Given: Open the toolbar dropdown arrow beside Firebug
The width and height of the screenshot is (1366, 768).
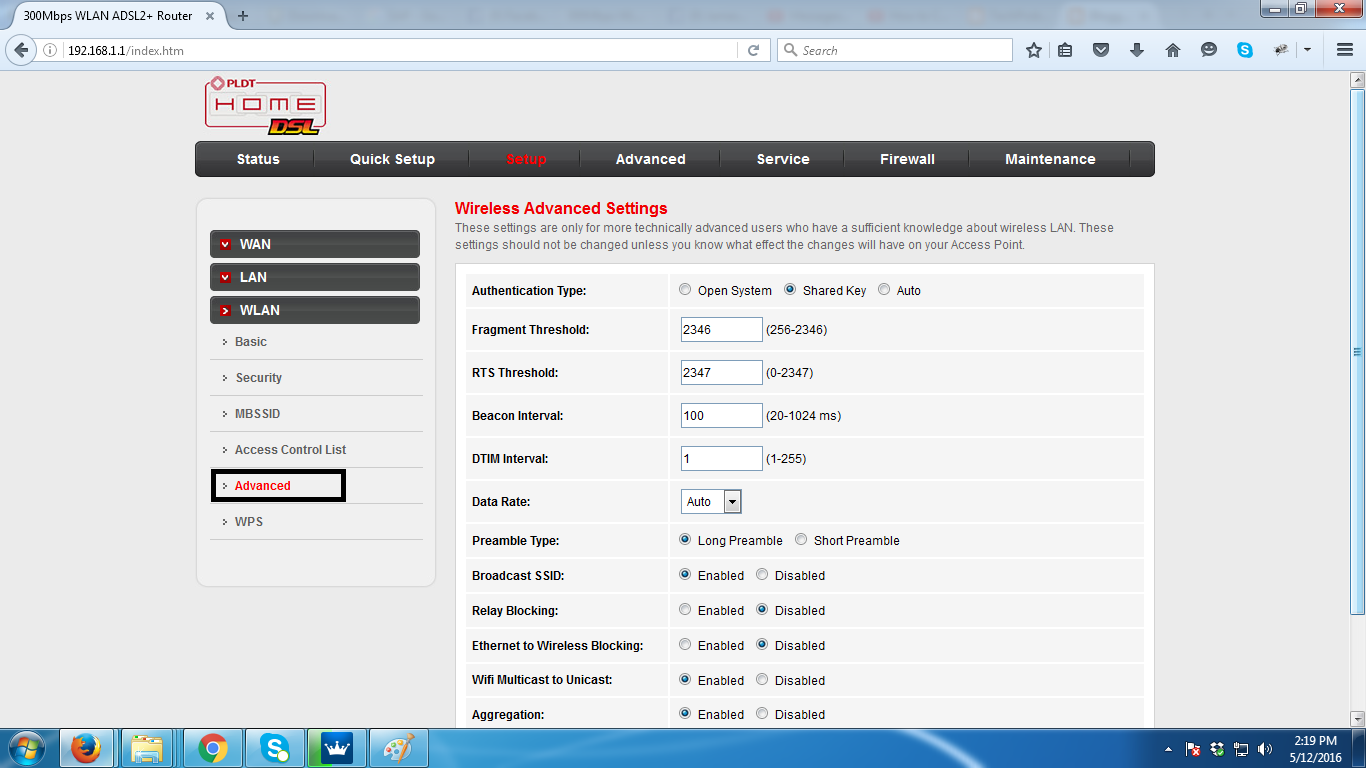Looking at the screenshot, I should click(x=1307, y=50).
